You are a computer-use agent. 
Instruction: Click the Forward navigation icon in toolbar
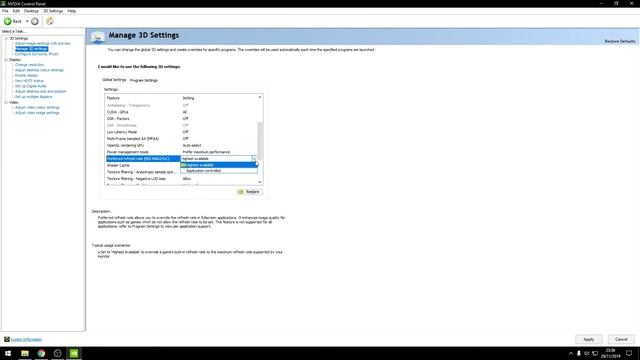35,21
